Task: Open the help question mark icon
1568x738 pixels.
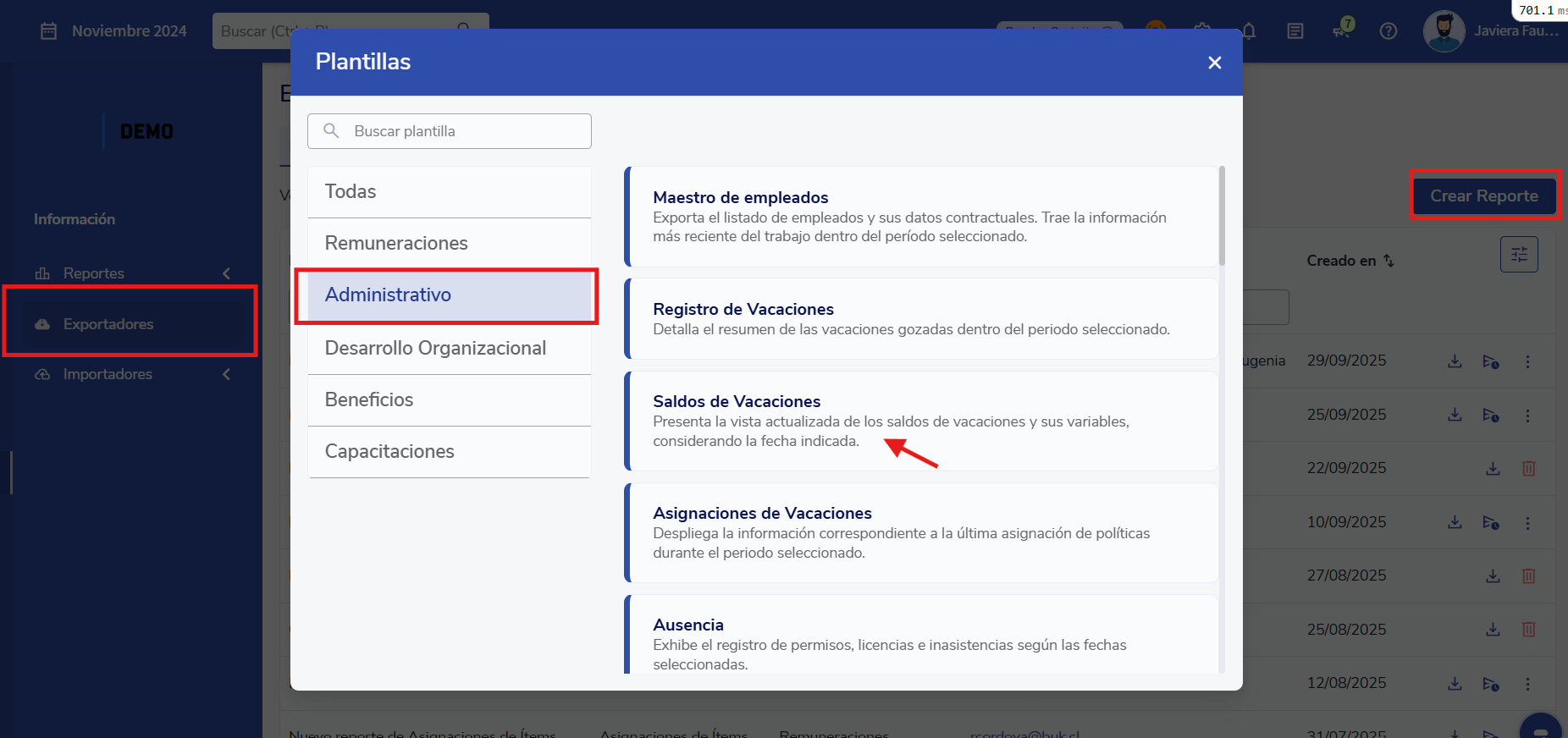Action: coord(1389,31)
